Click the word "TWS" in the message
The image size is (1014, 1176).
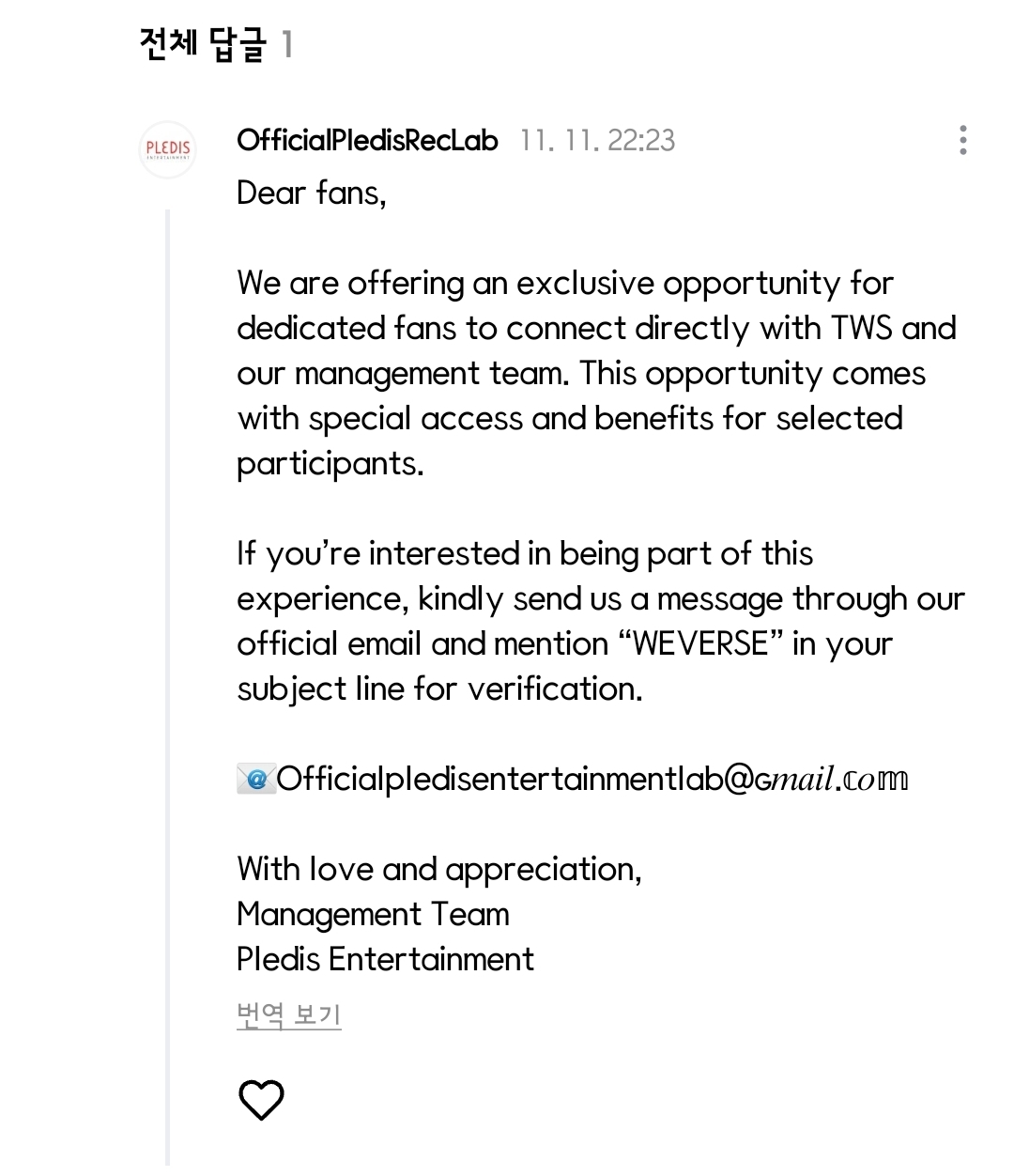(x=862, y=328)
